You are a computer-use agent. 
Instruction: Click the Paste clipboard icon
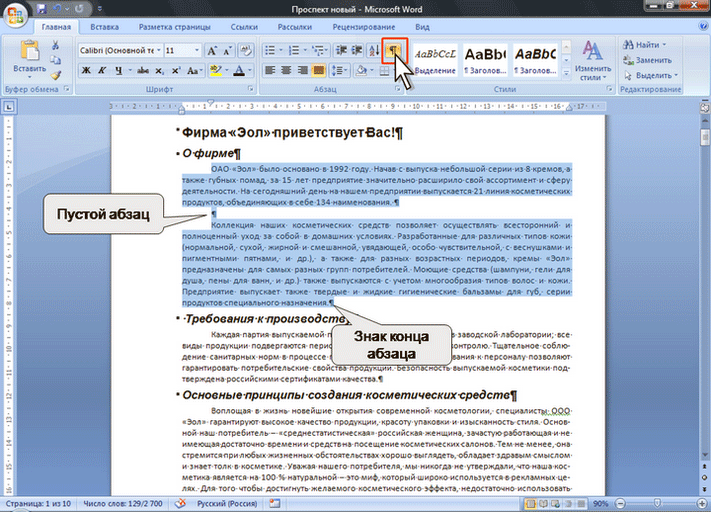(x=29, y=51)
